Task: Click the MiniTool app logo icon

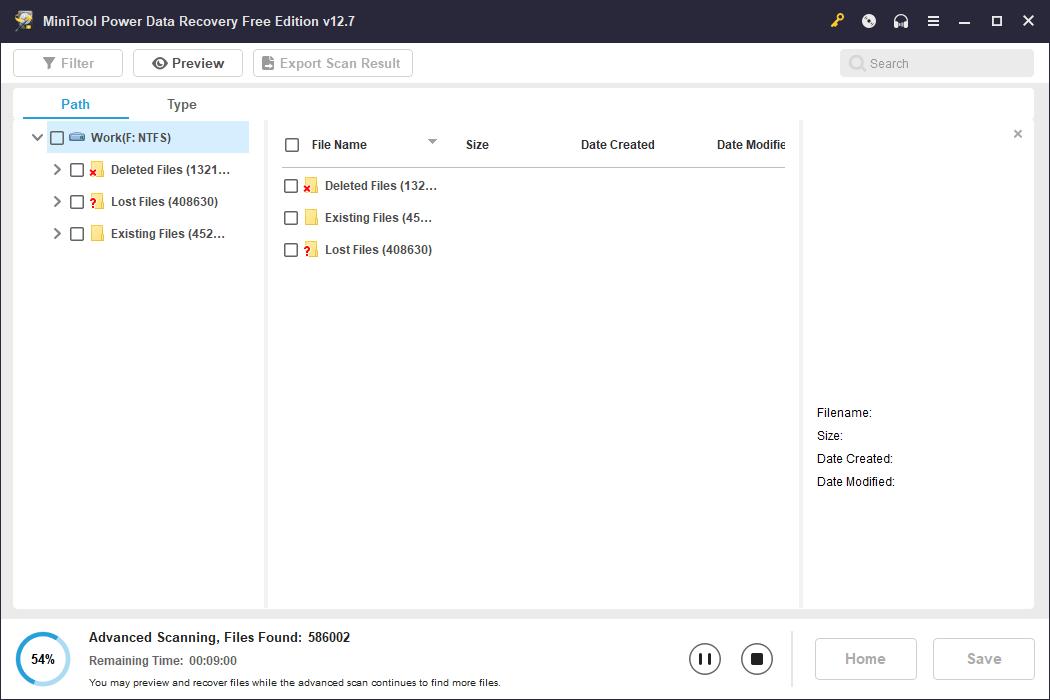Action: [24, 21]
